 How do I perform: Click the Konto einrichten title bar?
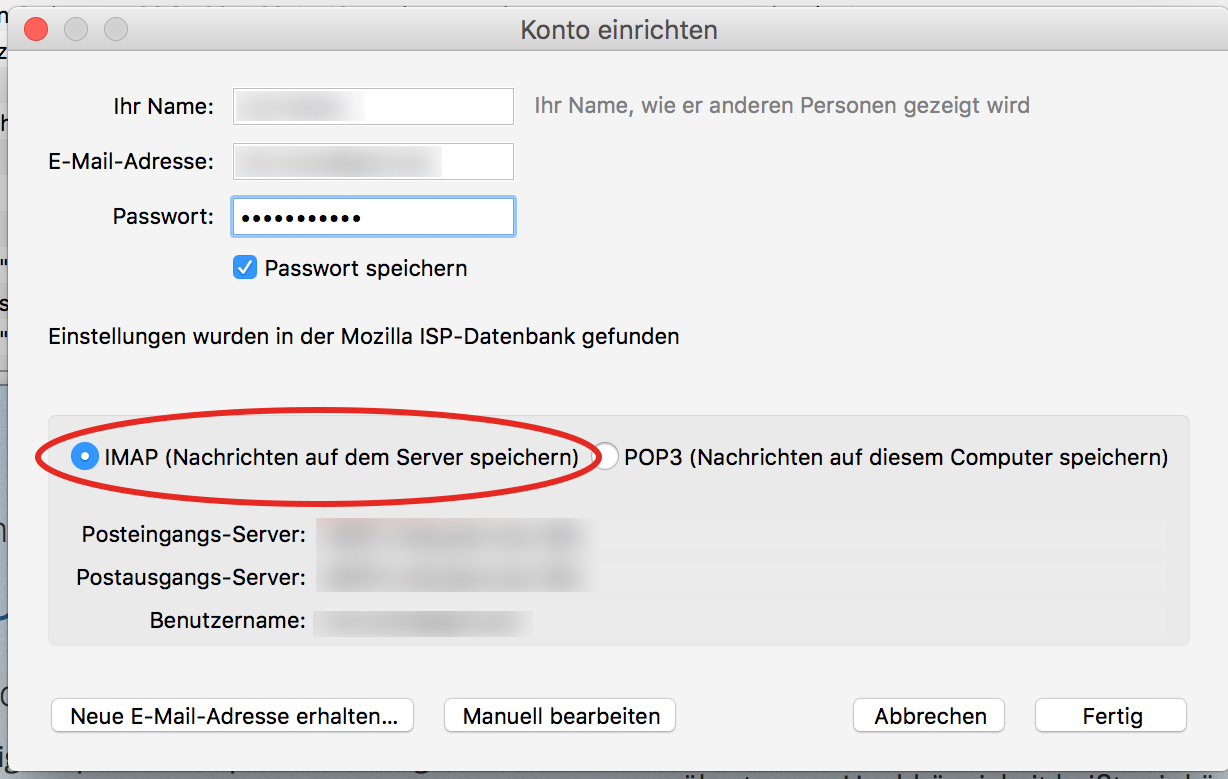(618, 30)
